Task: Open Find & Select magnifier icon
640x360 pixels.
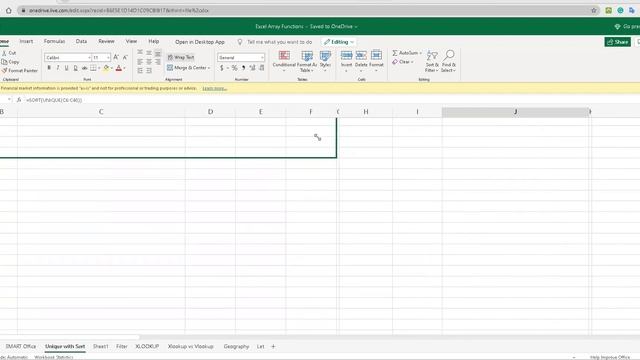Action: tap(449, 55)
